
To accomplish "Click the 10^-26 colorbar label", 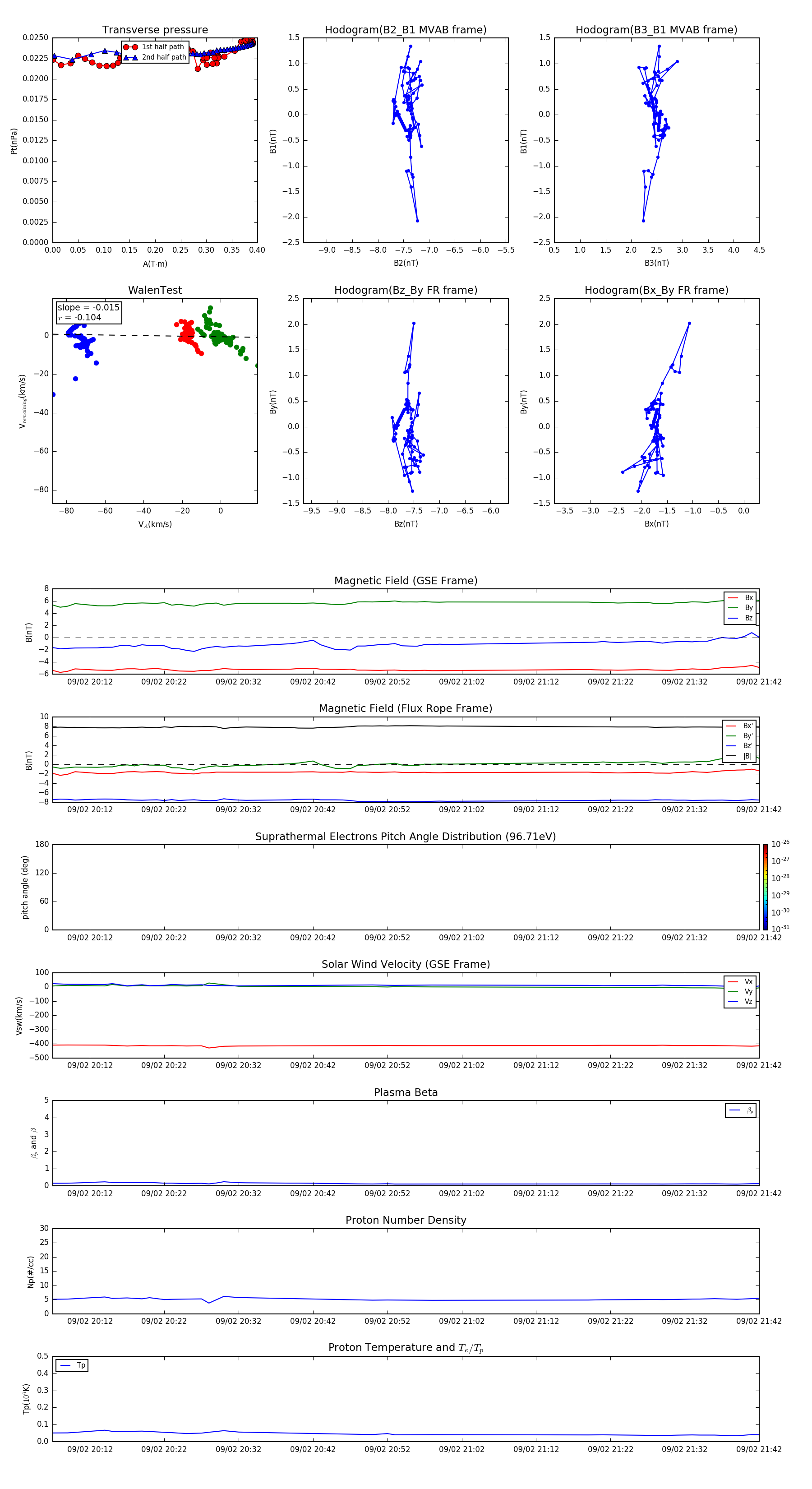I will tap(780, 844).
